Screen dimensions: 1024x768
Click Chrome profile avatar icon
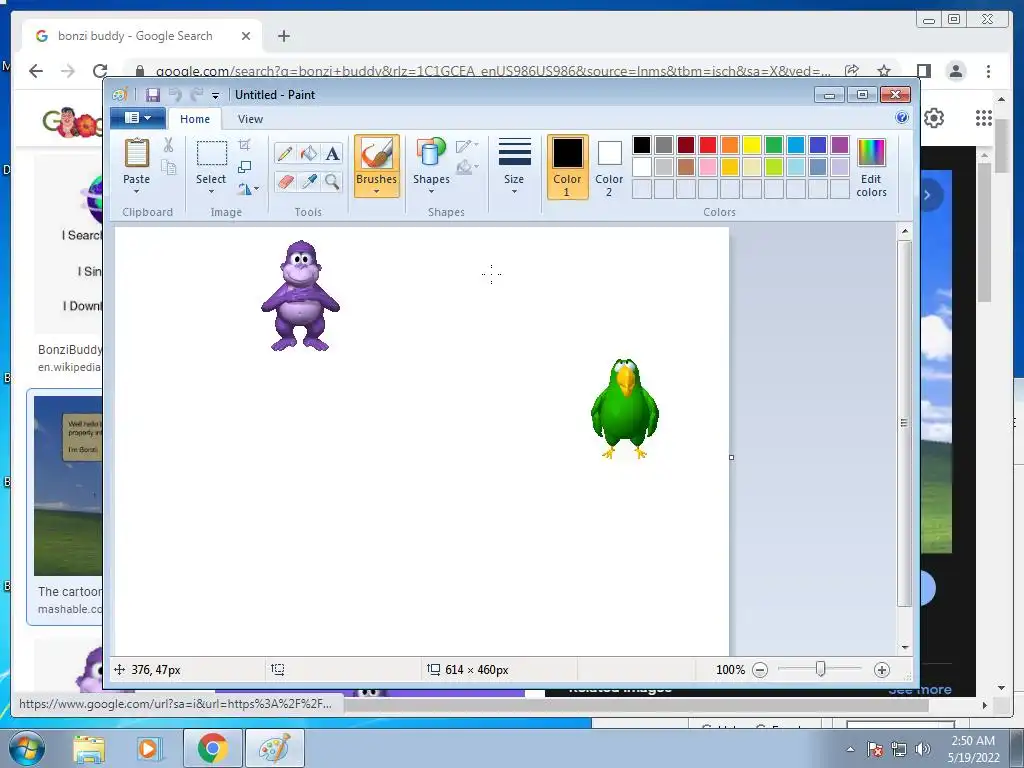pyautogui.click(x=955, y=71)
